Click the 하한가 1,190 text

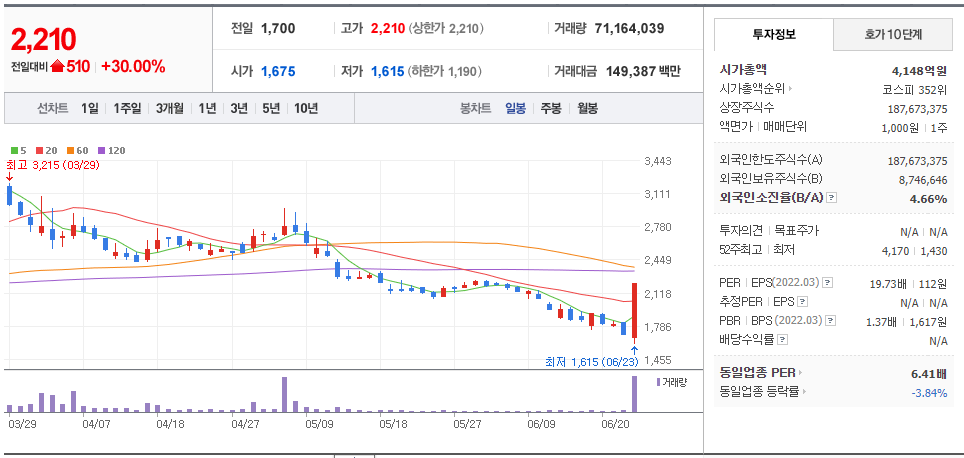[x=444, y=71]
